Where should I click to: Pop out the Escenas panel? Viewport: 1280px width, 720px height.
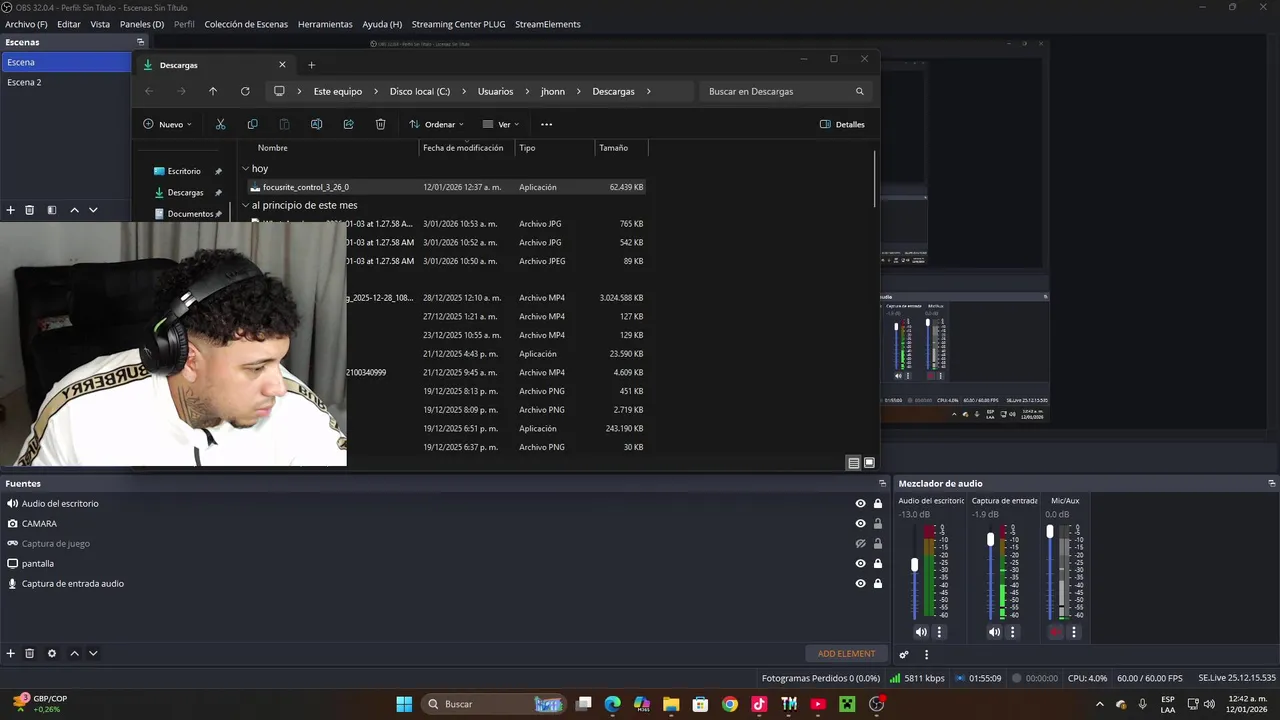pyautogui.click(x=141, y=42)
